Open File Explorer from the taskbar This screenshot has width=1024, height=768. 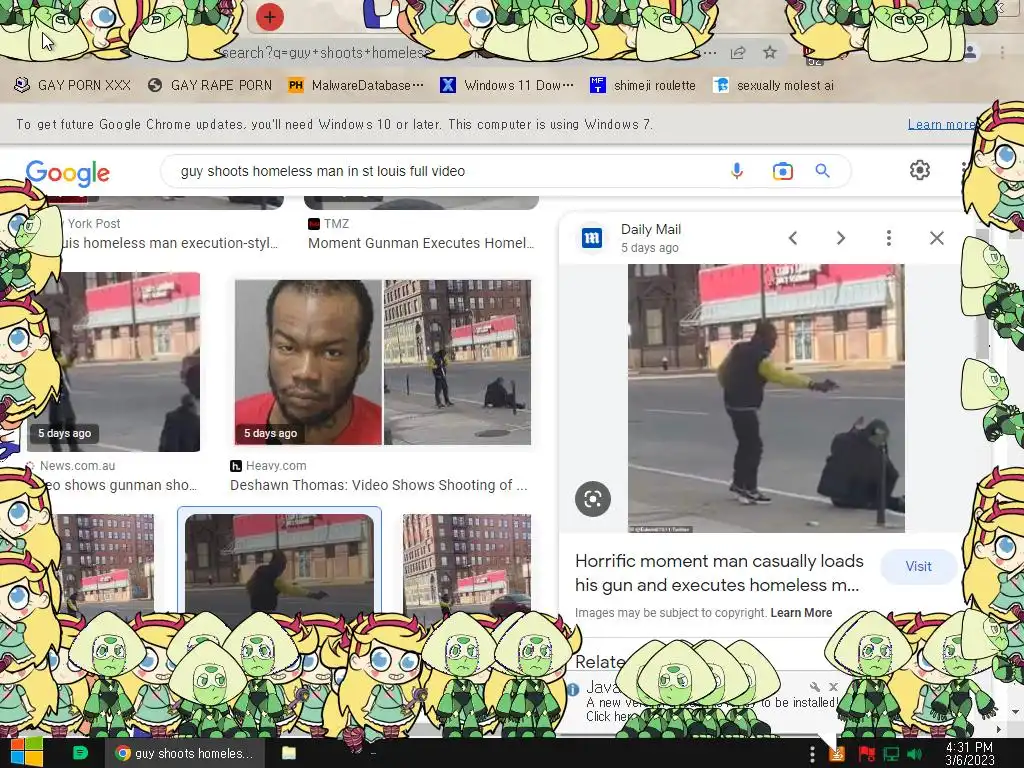tap(289, 753)
